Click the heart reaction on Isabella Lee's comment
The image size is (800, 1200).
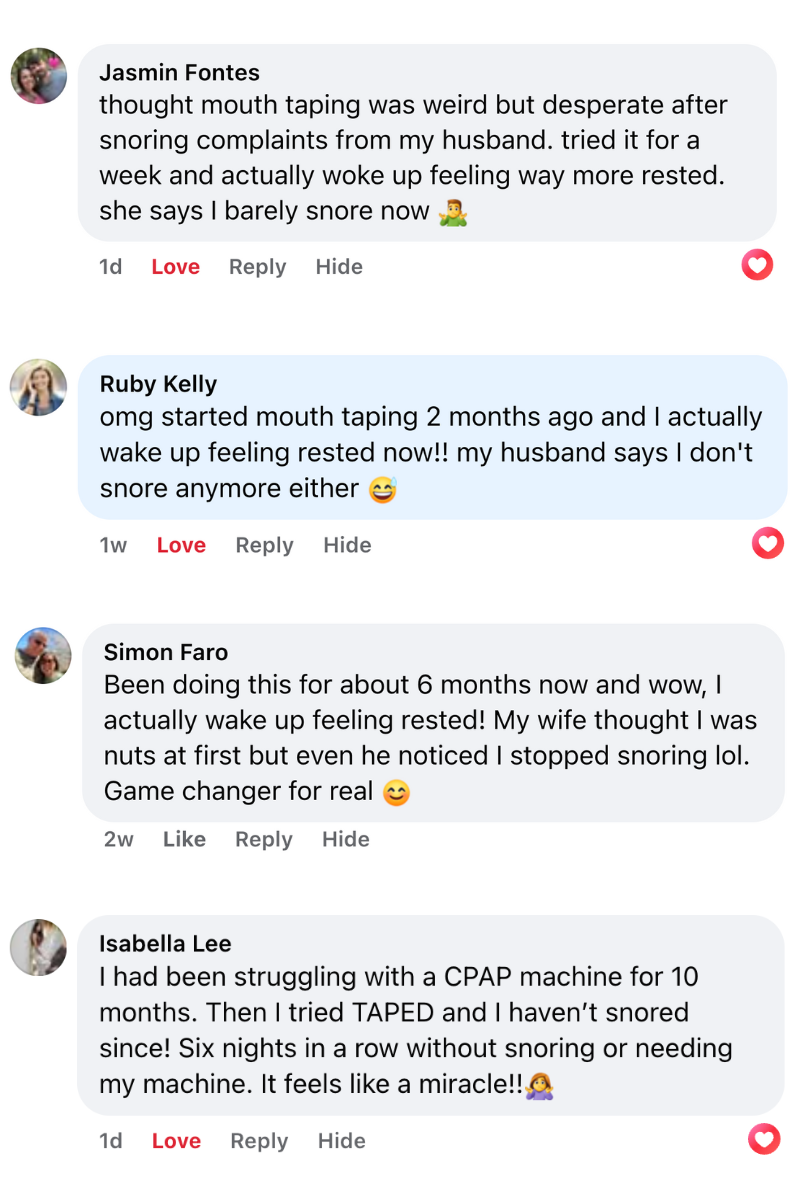(764, 1139)
